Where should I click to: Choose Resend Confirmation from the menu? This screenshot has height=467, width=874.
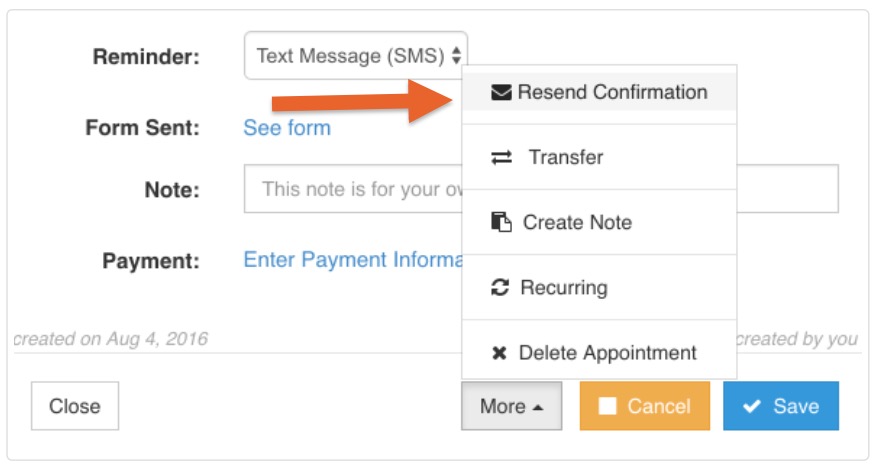coord(599,92)
